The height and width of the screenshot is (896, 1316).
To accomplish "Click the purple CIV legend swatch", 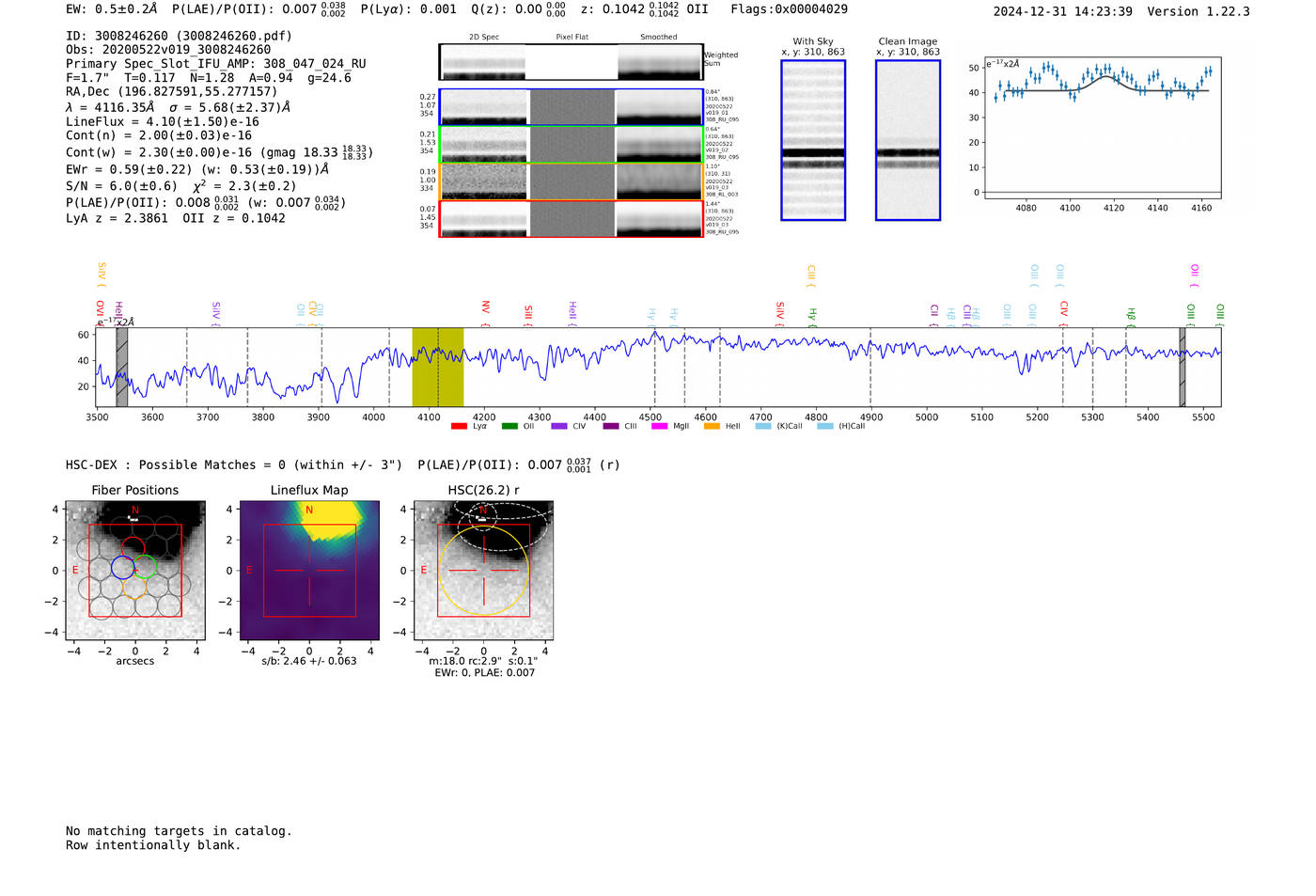I will (559, 426).
